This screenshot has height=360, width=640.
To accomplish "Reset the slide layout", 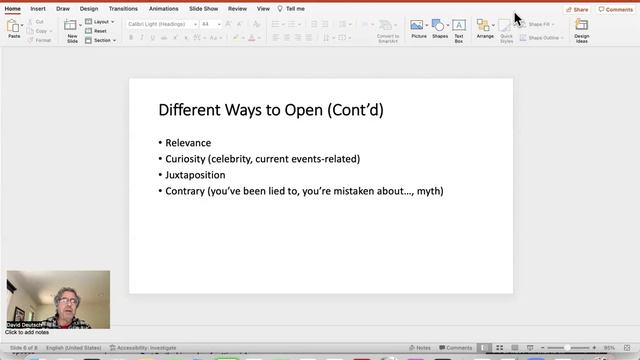I will (x=96, y=31).
